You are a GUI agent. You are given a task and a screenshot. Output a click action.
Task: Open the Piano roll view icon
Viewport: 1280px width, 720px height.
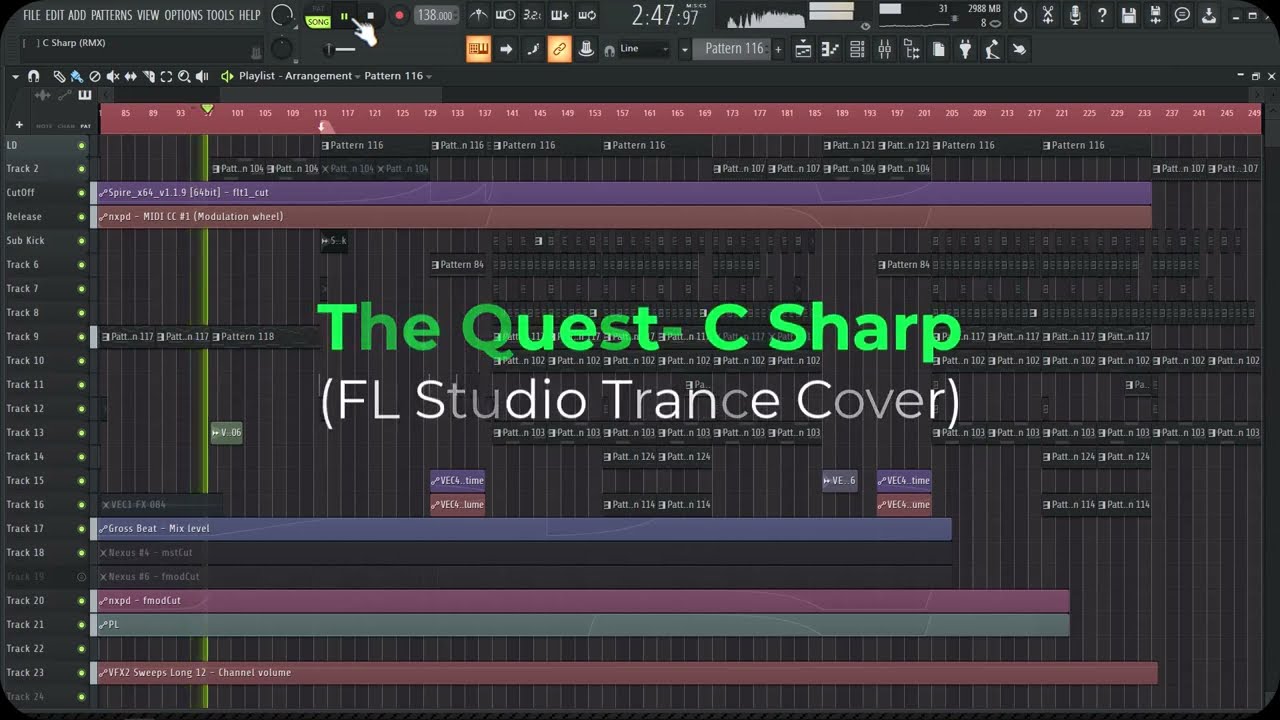tap(830, 49)
